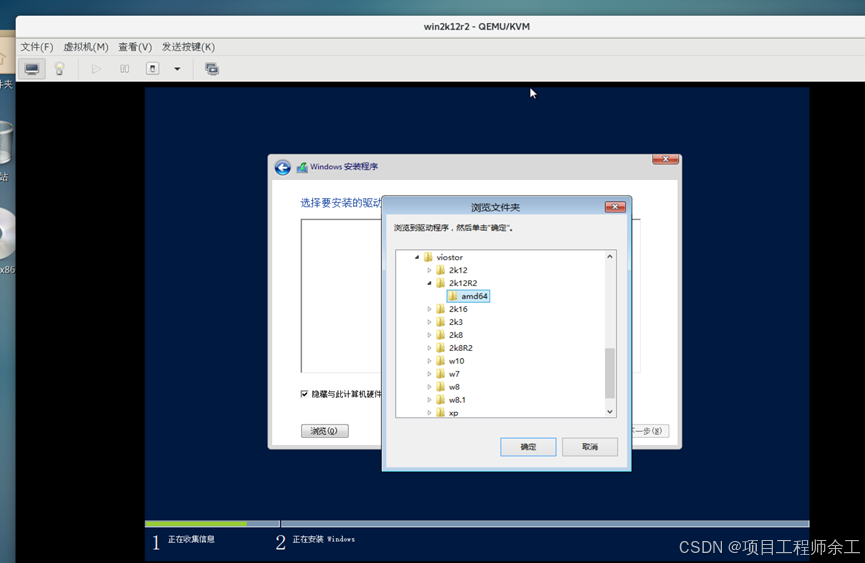Expand the 2k8 folder
This screenshot has width=865, height=563.
point(429,335)
